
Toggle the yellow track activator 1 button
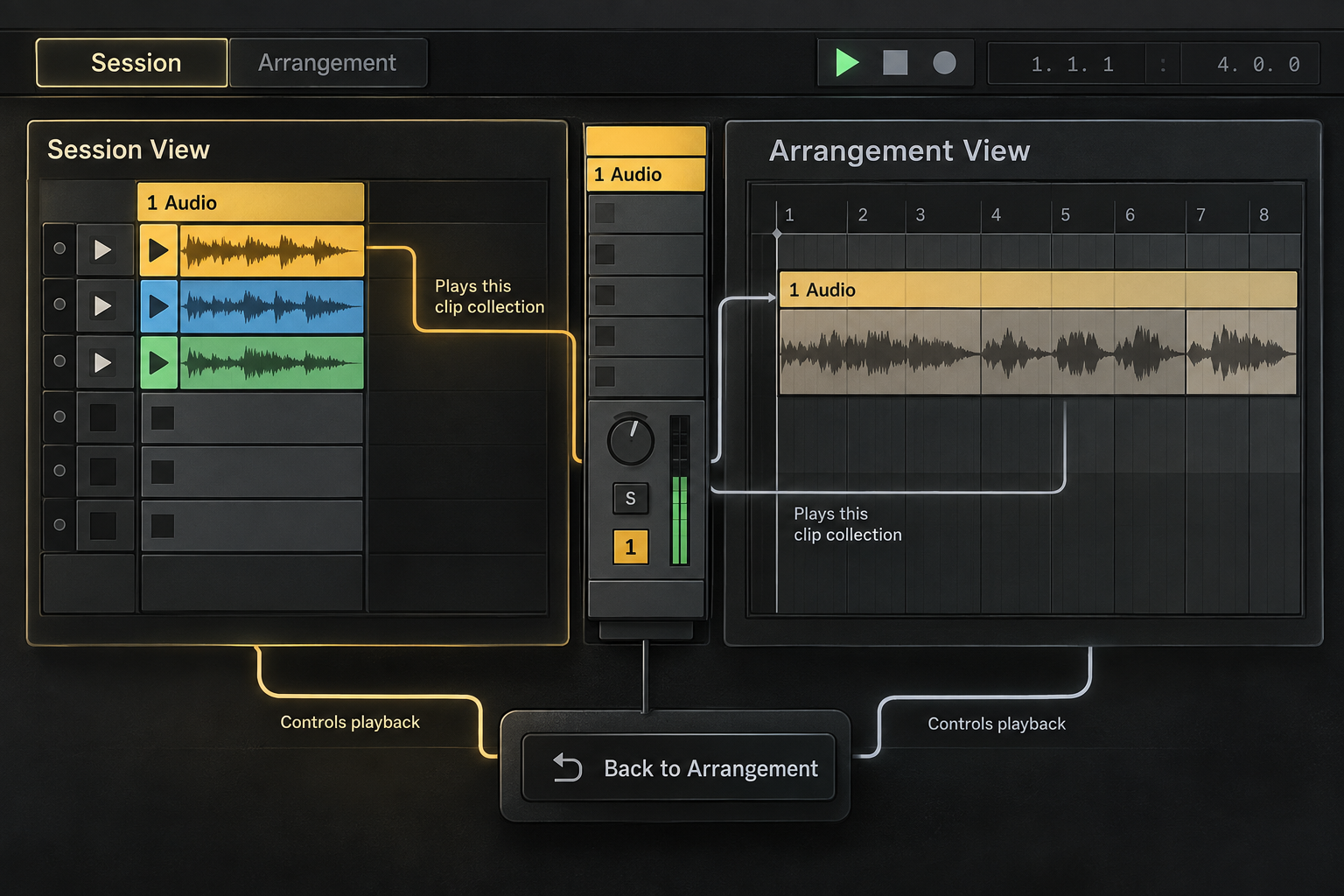point(631,548)
